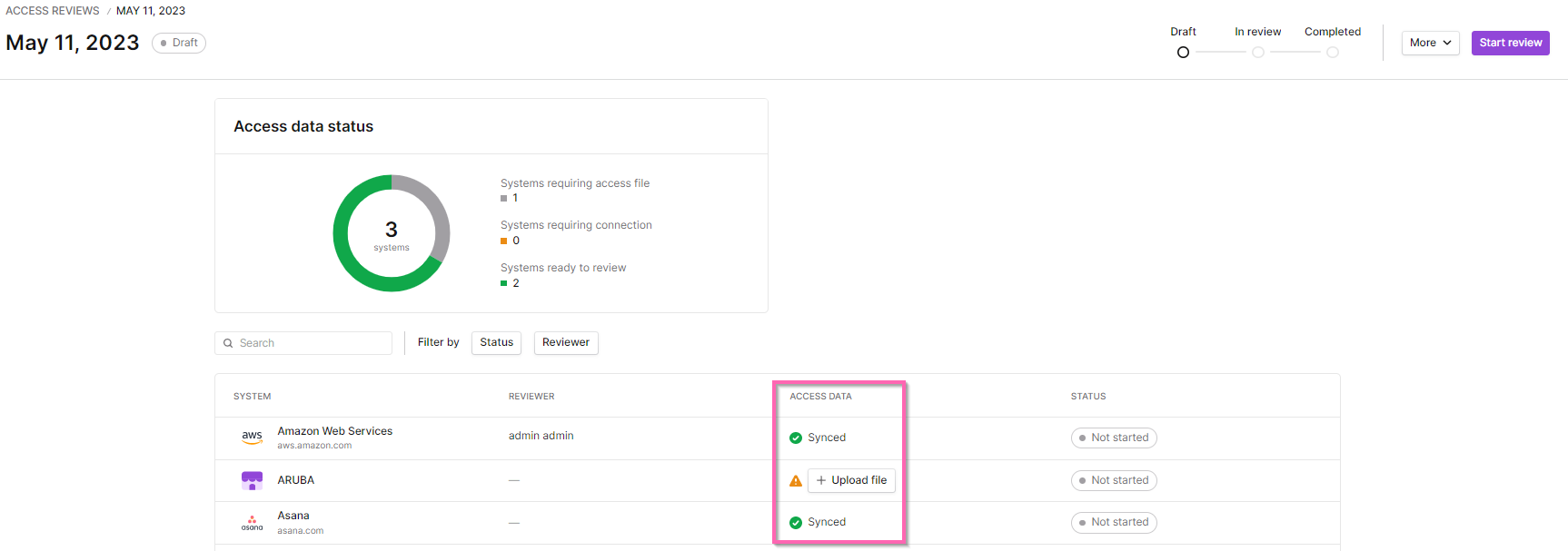Screen dimensions: 1568x551
Task: Click Upload file for ARUBA
Action: [851, 480]
